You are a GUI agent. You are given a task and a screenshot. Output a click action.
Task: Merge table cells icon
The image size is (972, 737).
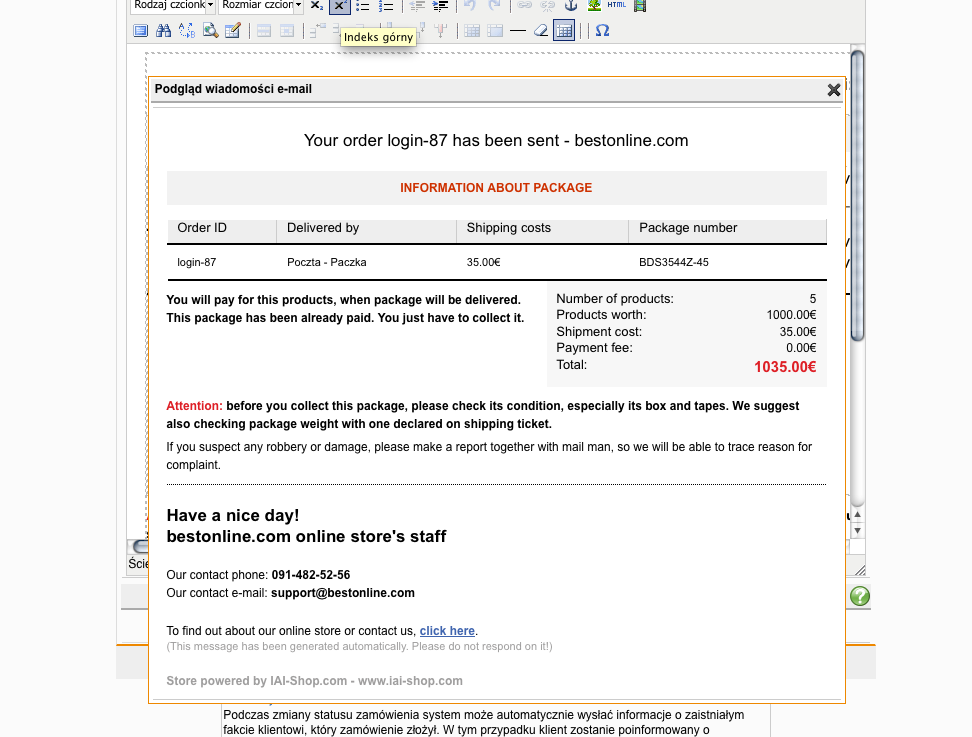coord(495,30)
